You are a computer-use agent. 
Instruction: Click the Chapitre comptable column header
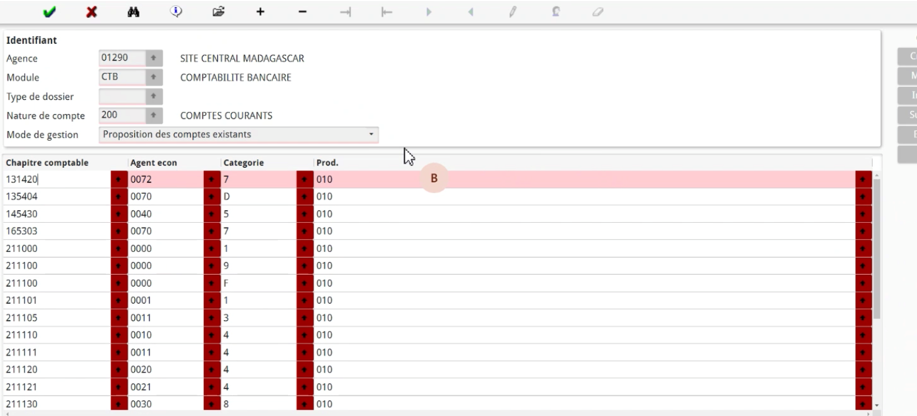click(48, 162)
